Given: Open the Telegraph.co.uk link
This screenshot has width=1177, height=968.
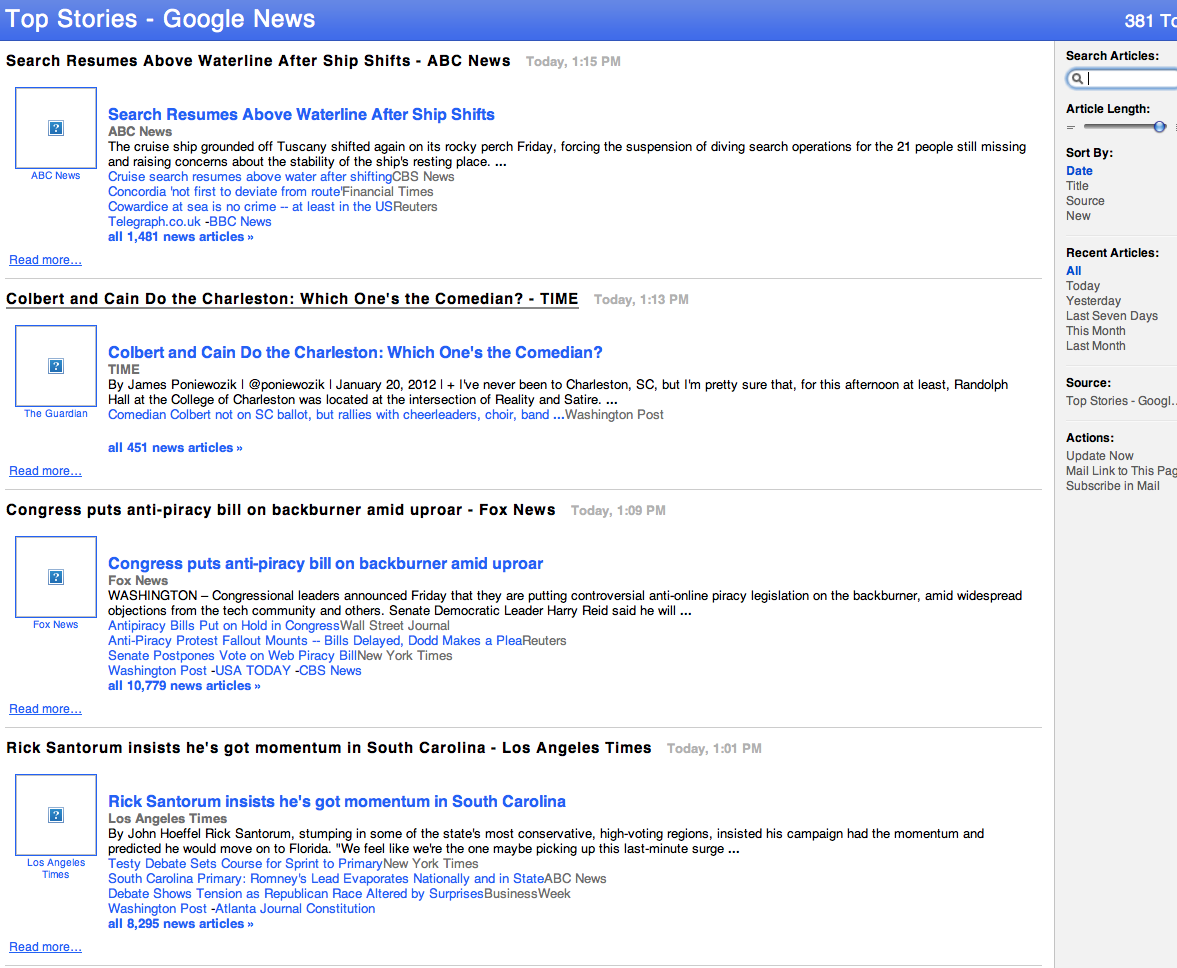Looking at the screenshot, I should 155,222.
